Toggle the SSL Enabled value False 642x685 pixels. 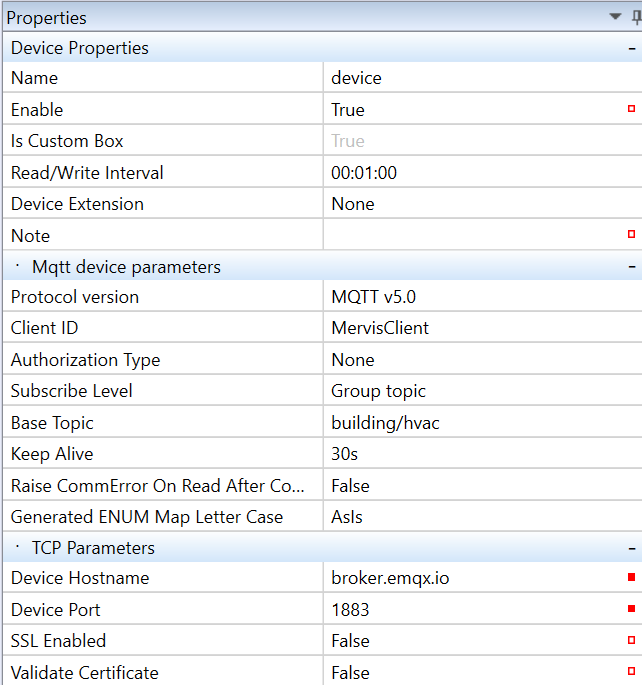350,641
